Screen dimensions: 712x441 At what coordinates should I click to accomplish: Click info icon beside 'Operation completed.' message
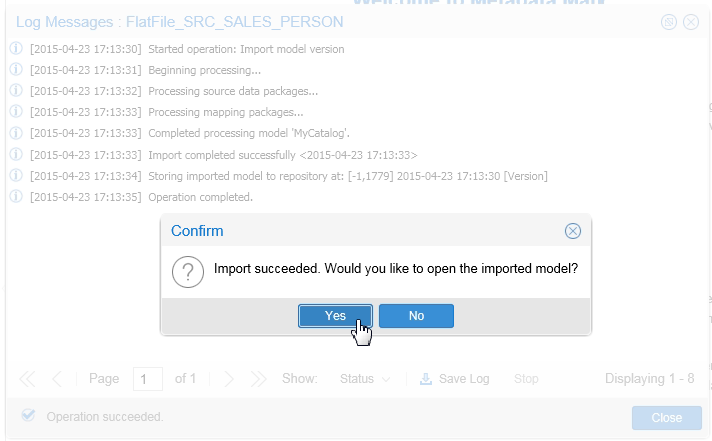[x=16, y=197]
